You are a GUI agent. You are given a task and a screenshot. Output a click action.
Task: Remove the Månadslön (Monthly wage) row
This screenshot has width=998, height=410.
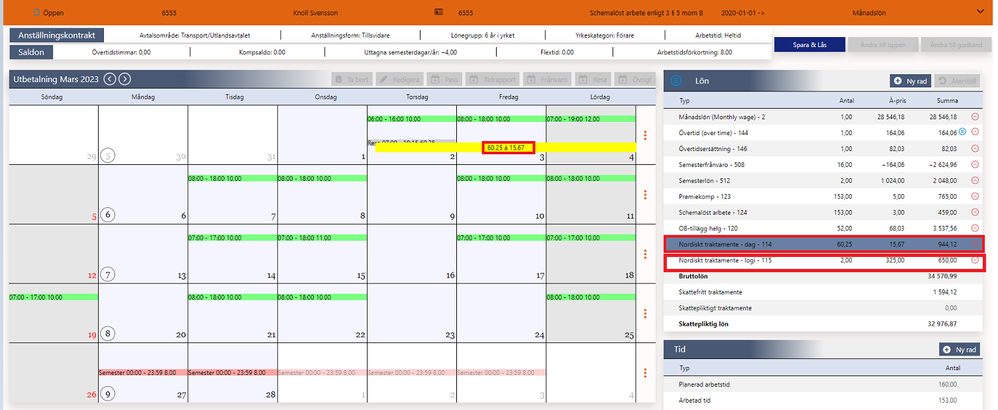tap(974, 117)
